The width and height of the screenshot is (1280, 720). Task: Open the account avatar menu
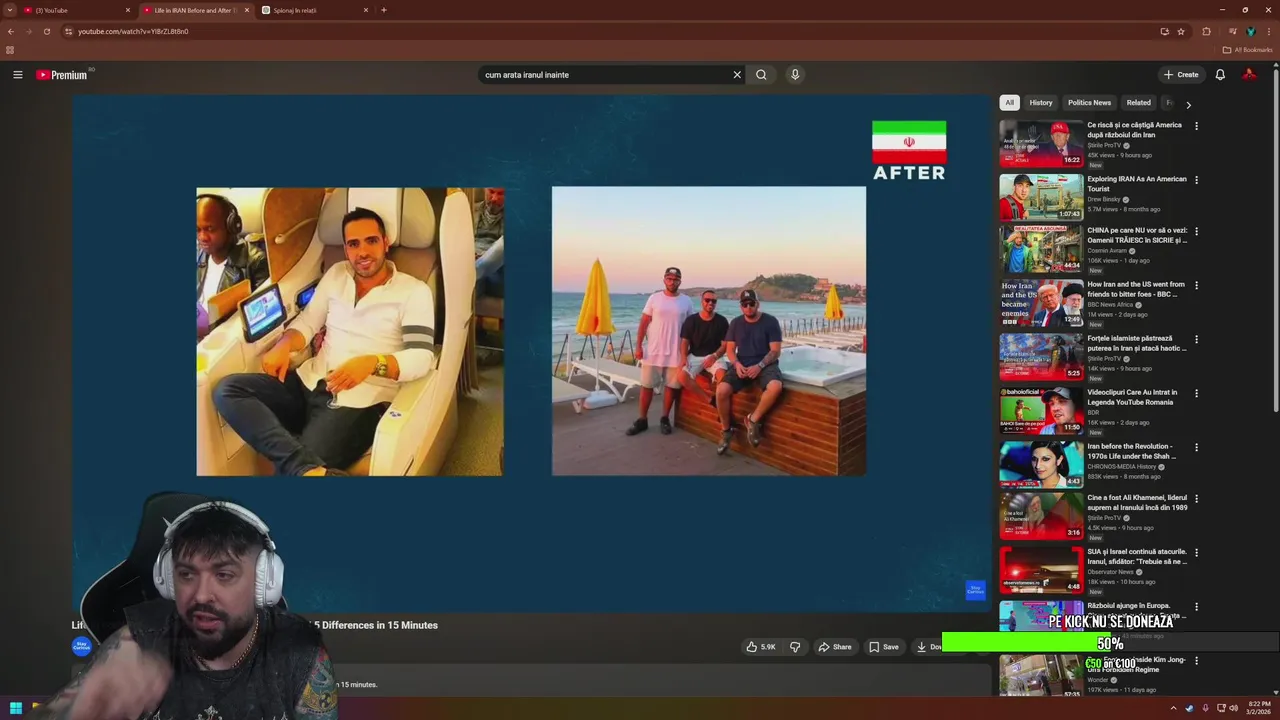click(1249, 75)
